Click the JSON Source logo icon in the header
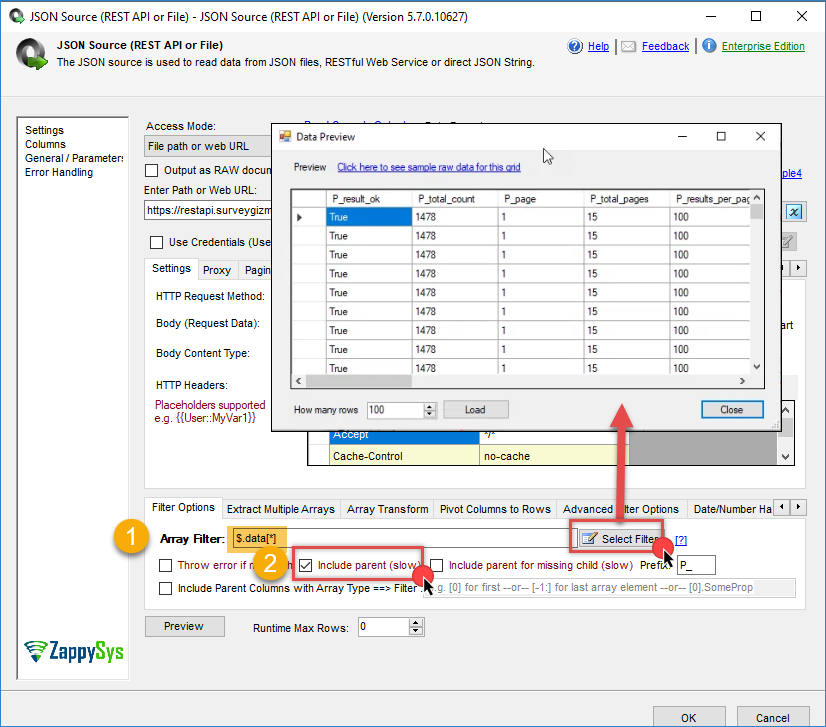826x727 pixels. click(32, 54)
